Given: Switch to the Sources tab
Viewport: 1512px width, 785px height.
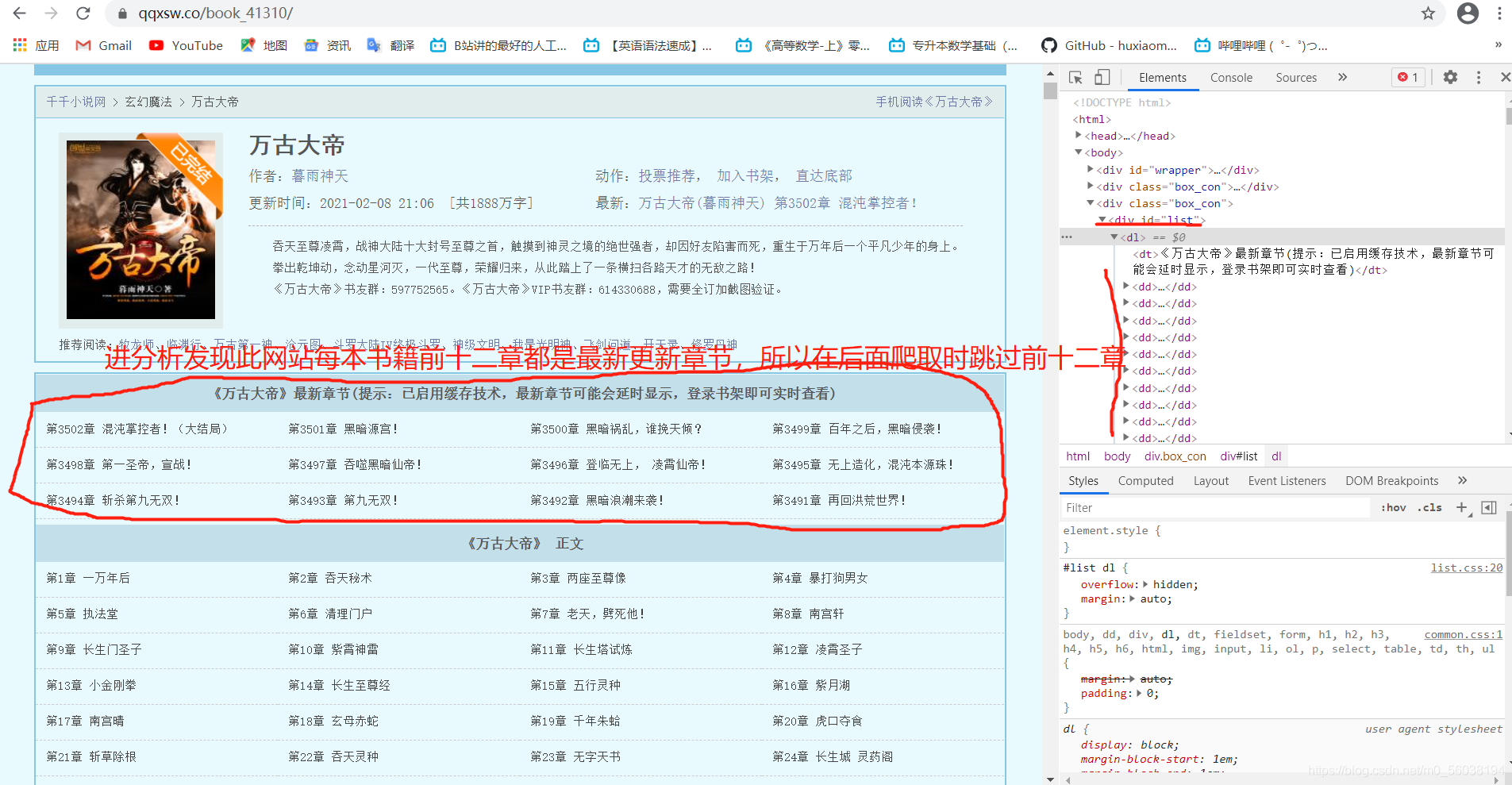Looking at the screenshot, I should click(x=1296, y=77).
